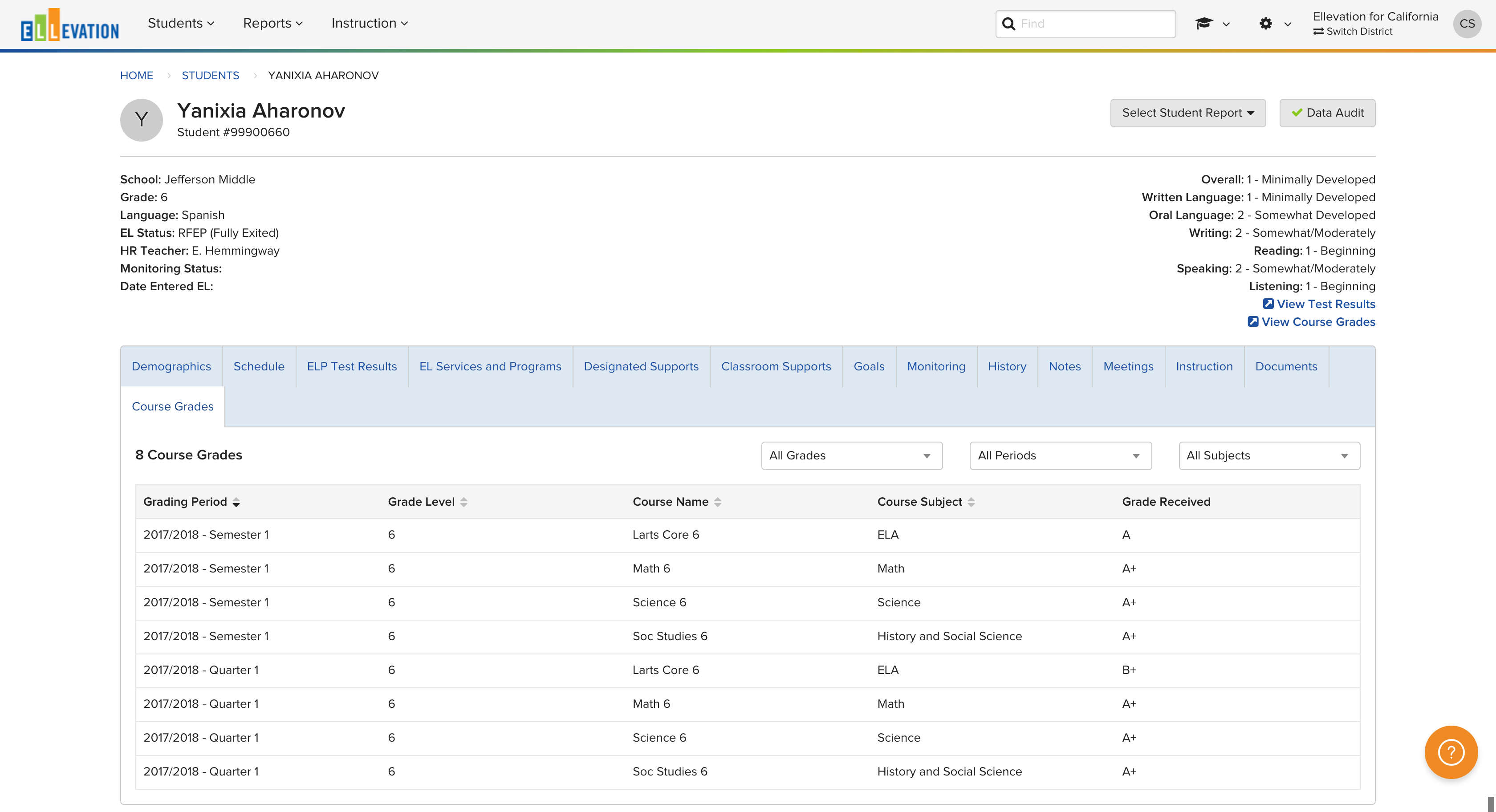The height and width of the screenshot is (812, 1496).
Task: Follow the View Course Grades link
Action: pos(1311,322)
